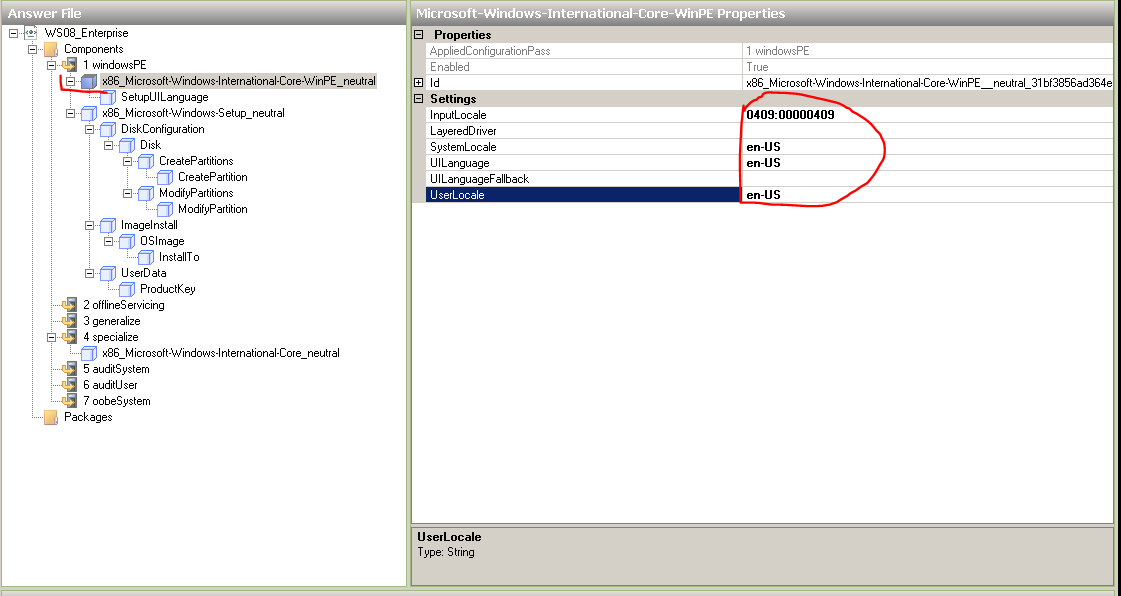Edit the InputLocale value 0409:00000409
The height and width of the screenshot is (596, 1121).
[x=927, y=115]
